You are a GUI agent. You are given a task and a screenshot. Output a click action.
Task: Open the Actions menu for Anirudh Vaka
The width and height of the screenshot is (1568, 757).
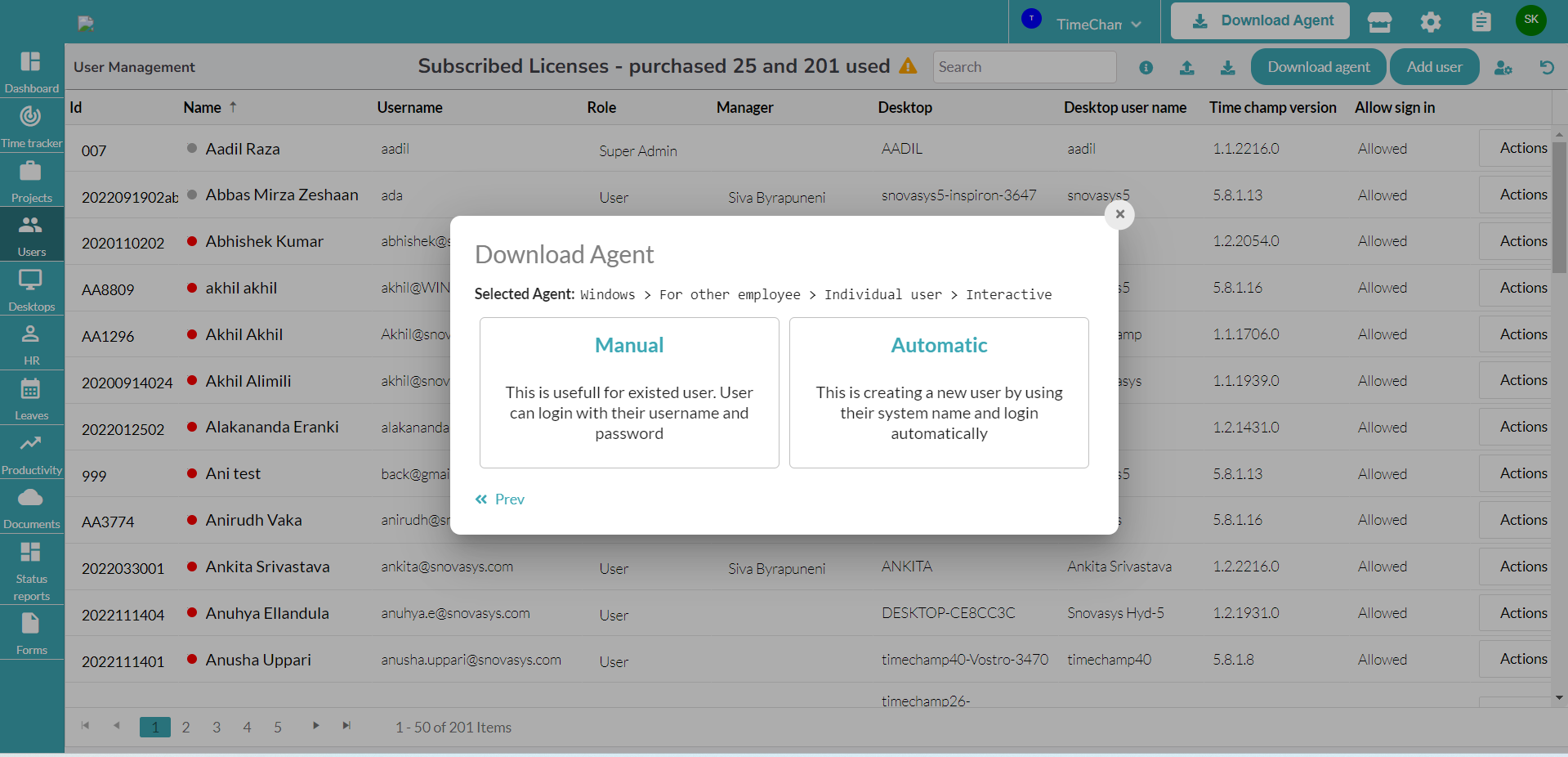coord(1517,520)
